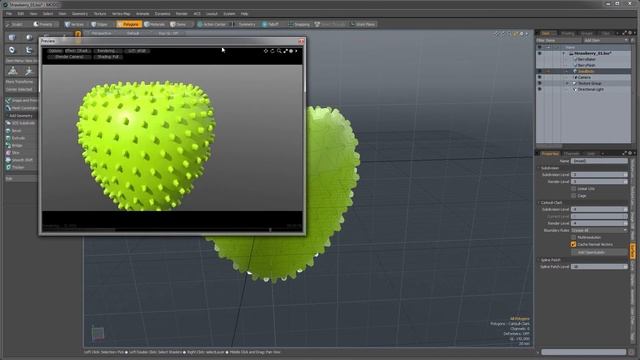Switch to the Channels tab
Screen dimensions: 640x360
click(571, 153)
